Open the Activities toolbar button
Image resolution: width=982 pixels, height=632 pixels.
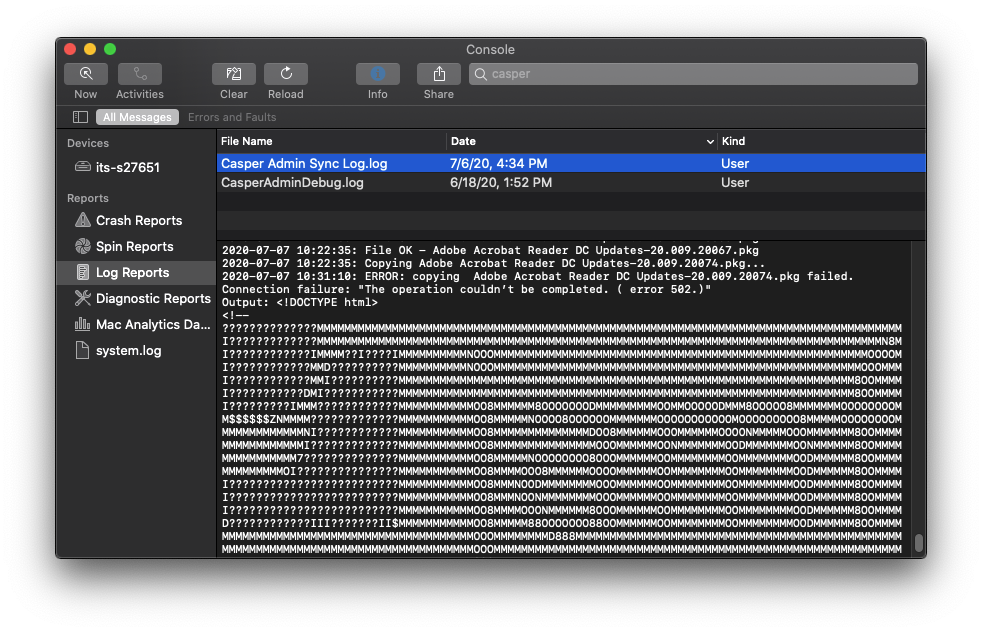coord(140,74)
